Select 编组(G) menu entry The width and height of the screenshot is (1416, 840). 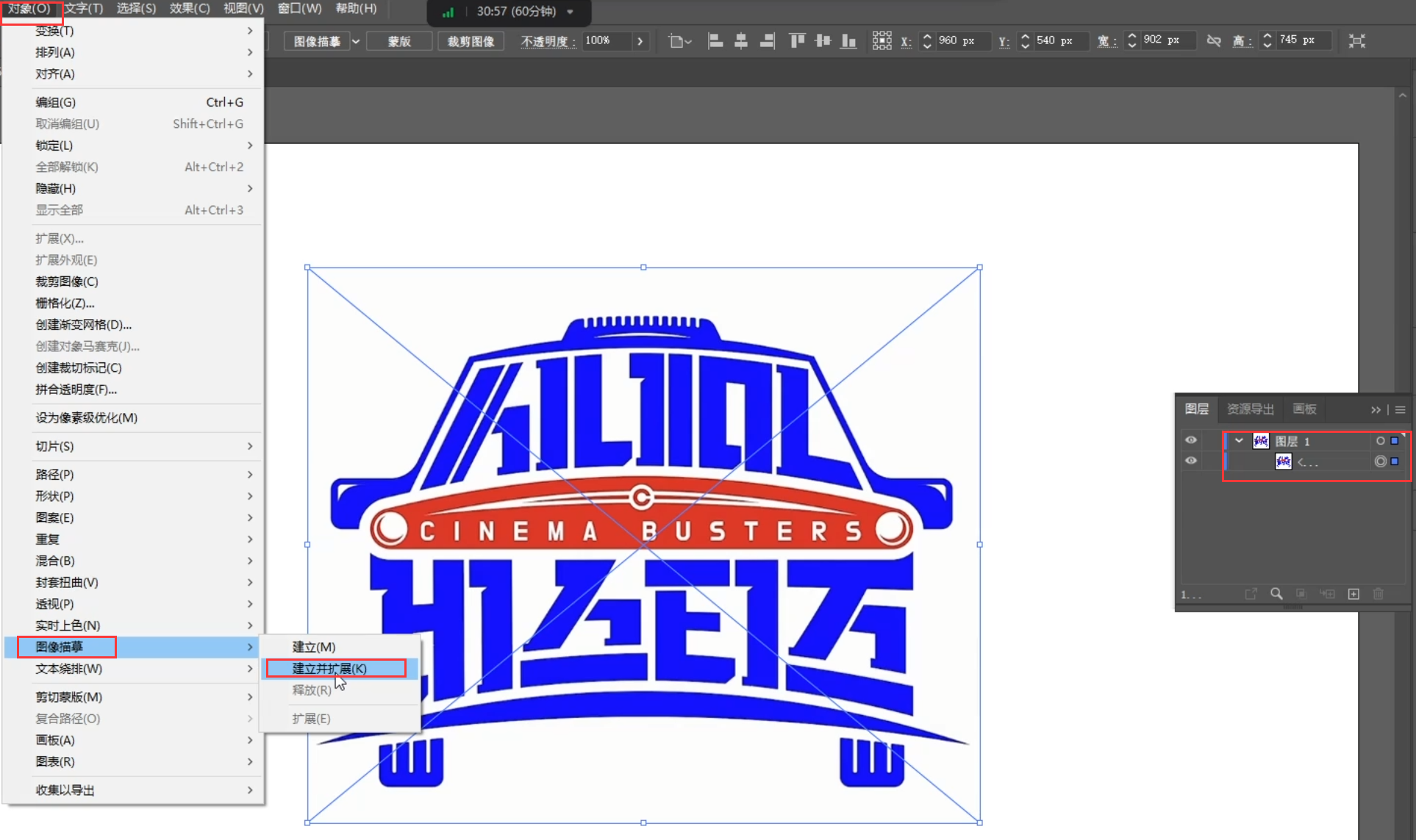click(133, 102)
